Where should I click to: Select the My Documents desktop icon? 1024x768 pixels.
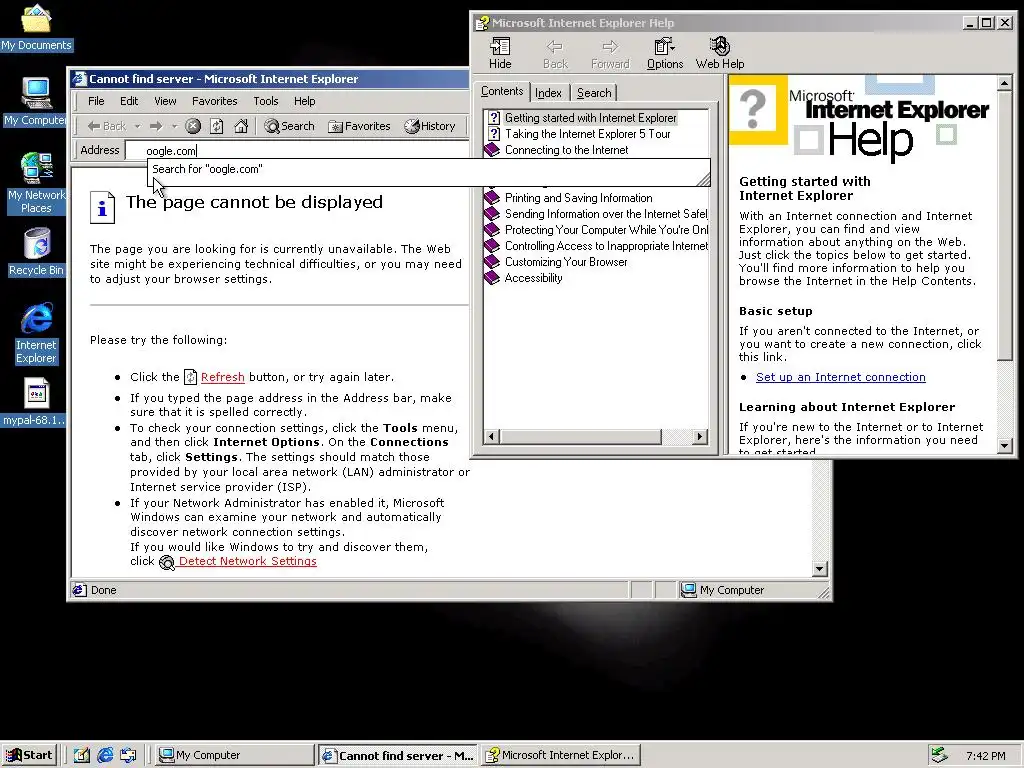coord(36,28)
